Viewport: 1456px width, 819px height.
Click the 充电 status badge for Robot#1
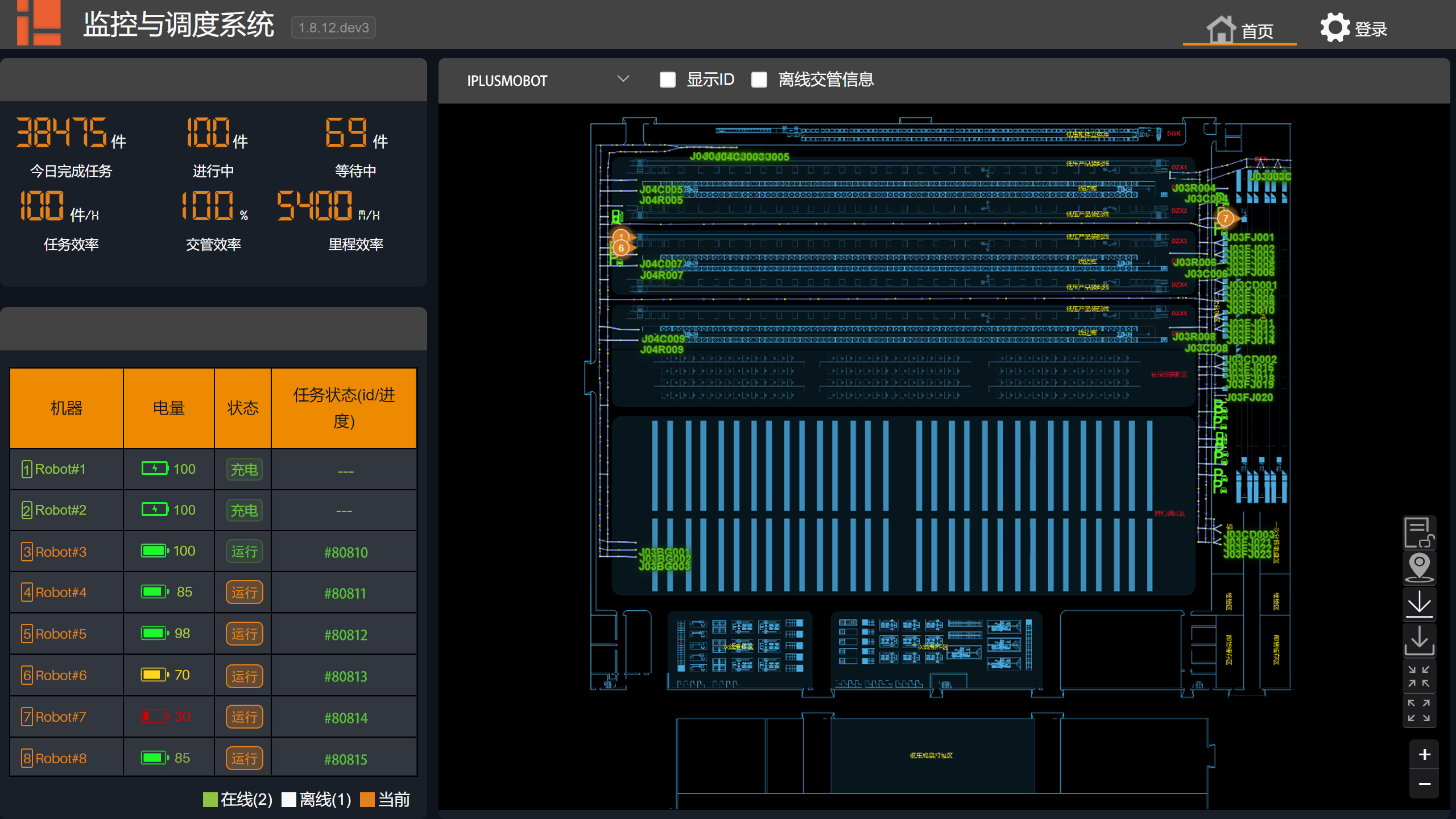coord(244,469)
